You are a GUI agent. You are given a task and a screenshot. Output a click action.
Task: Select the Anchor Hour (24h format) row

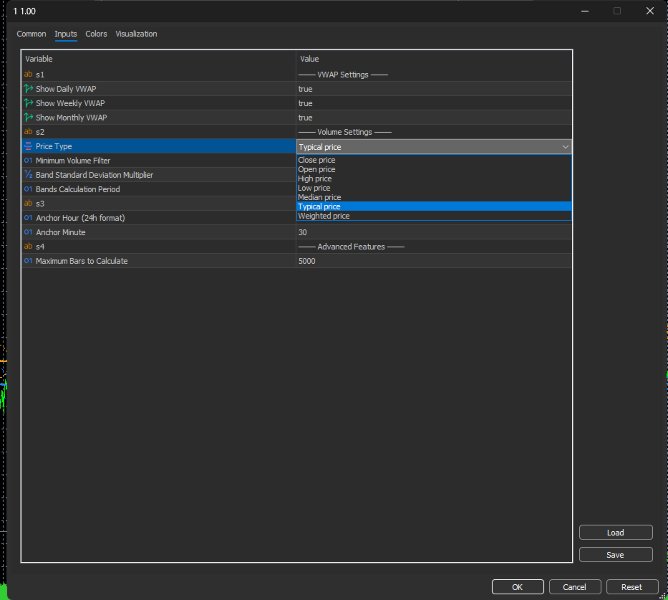[x=158, y=218]
